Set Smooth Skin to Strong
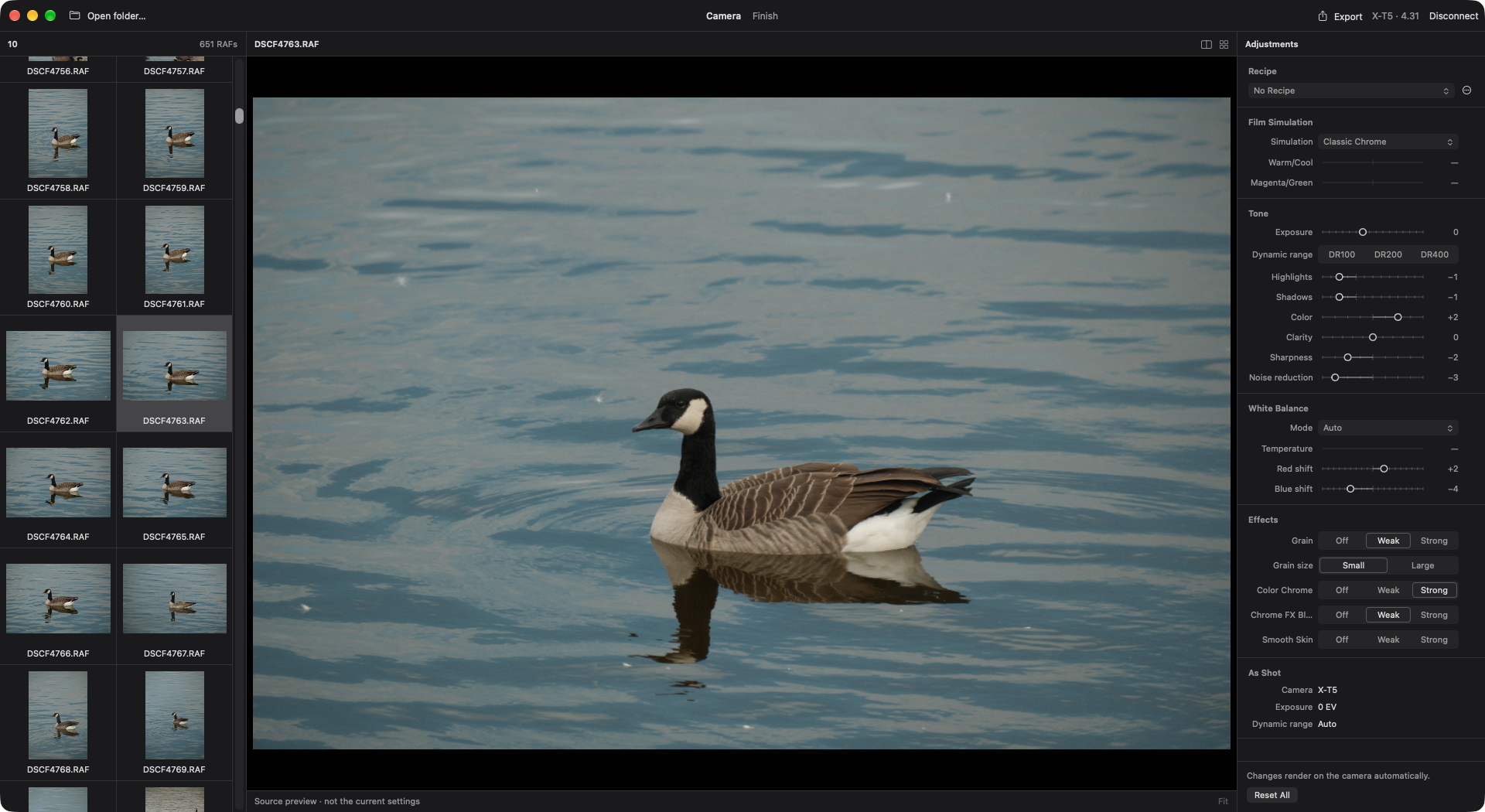1485x812 pixels. [1434, 640]
